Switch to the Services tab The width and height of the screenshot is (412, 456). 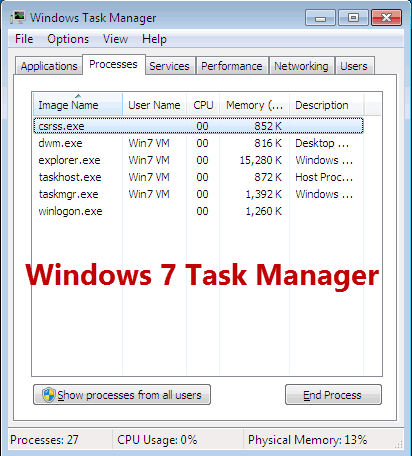coord(169,66)
